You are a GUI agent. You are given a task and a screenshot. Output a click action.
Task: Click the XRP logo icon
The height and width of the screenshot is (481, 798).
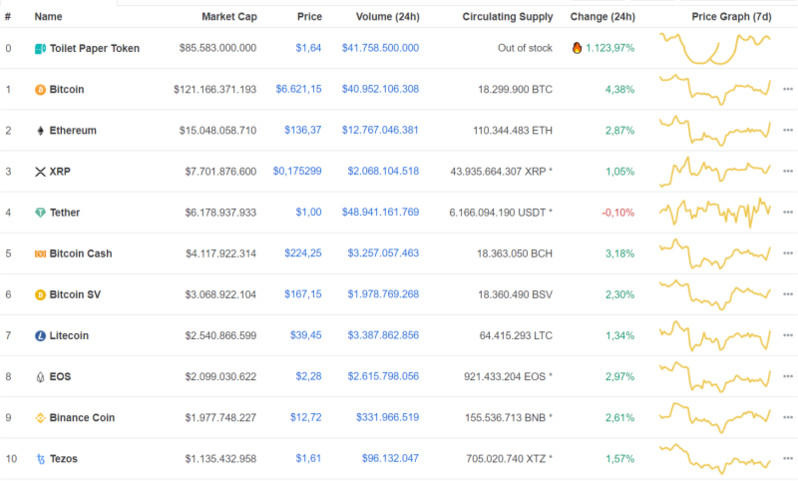point(40,171)
